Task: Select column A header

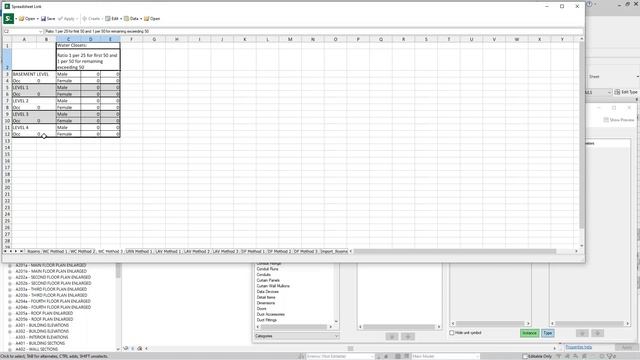Action: (x=24, y=39)
